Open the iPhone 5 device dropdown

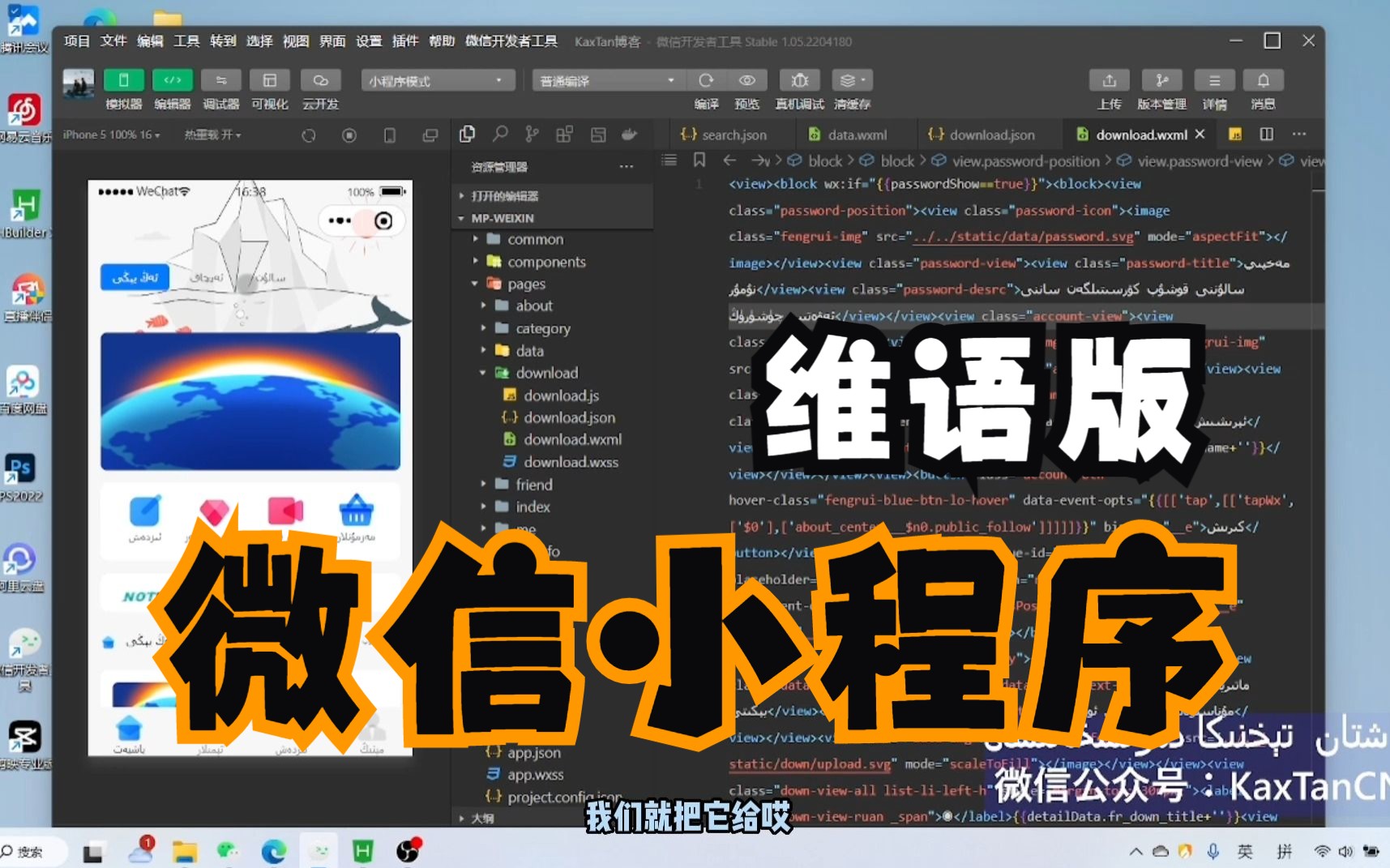[x=112, y=135]
